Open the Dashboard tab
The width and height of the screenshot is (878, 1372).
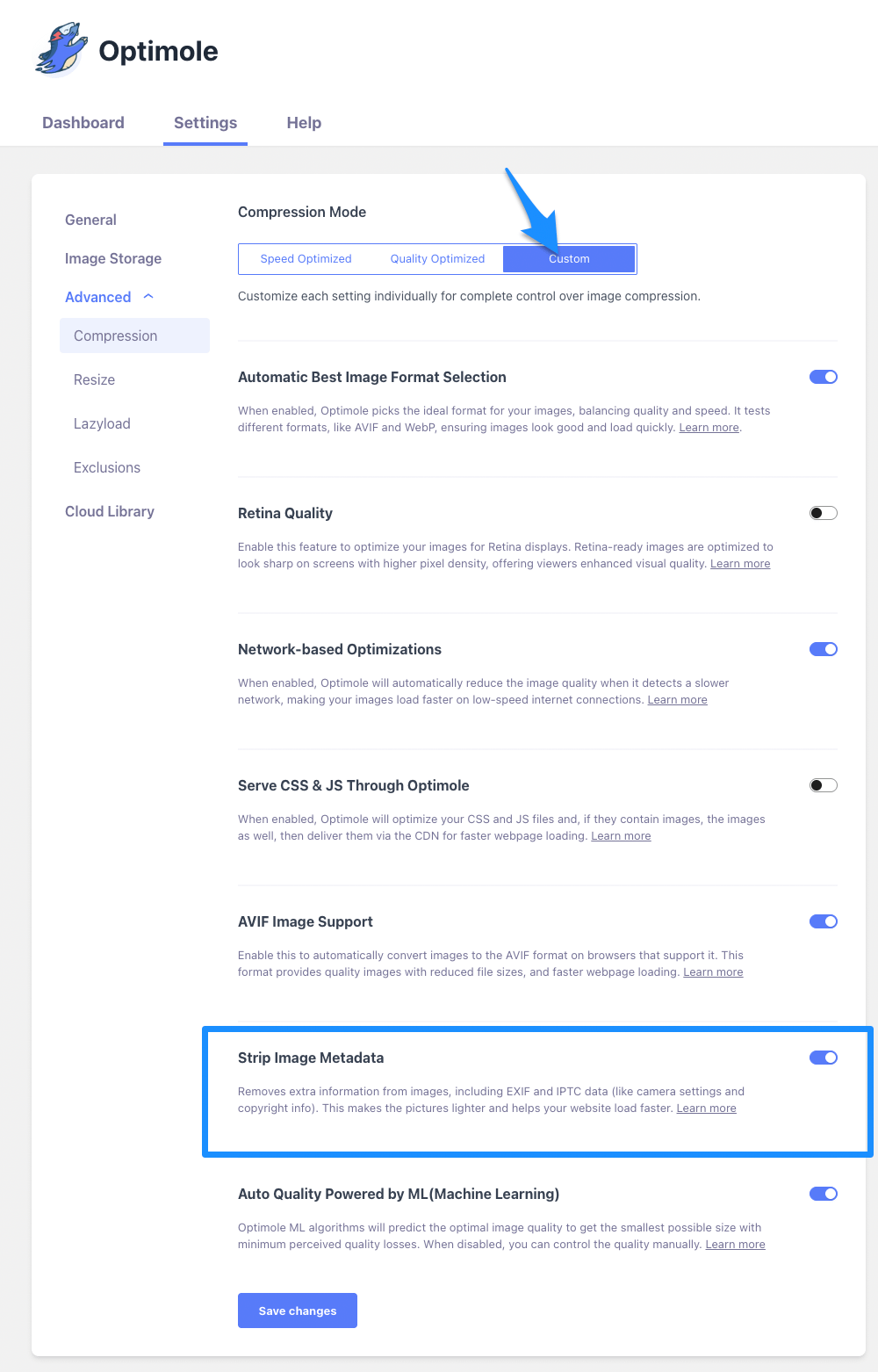coord(83,123)
